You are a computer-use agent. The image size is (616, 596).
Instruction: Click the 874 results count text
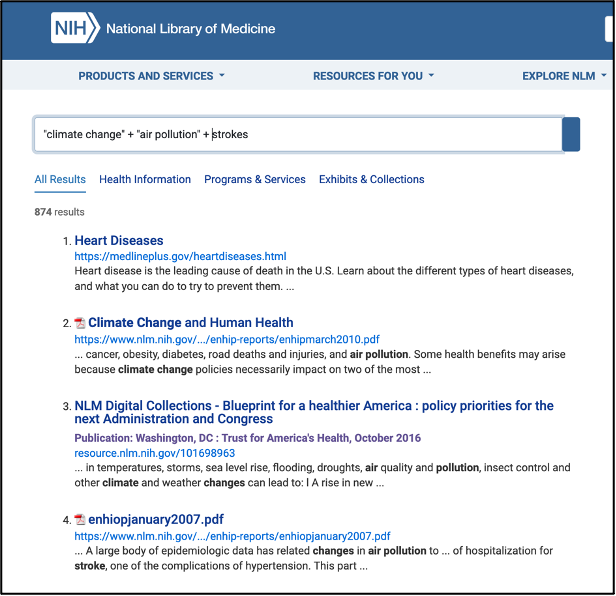coord(59,212)
